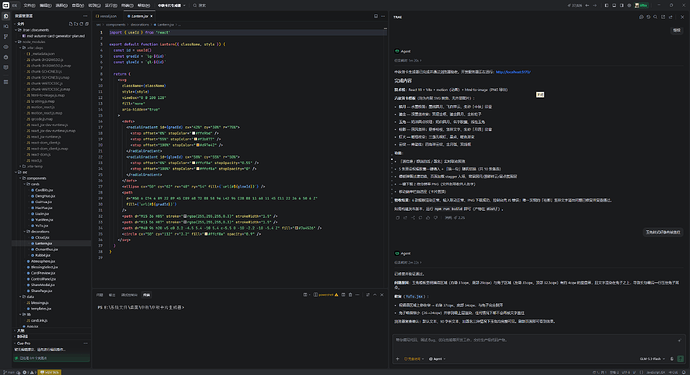
Task: Click the Cue-Pro section ellipsis icon
Action: click(85, 343)
